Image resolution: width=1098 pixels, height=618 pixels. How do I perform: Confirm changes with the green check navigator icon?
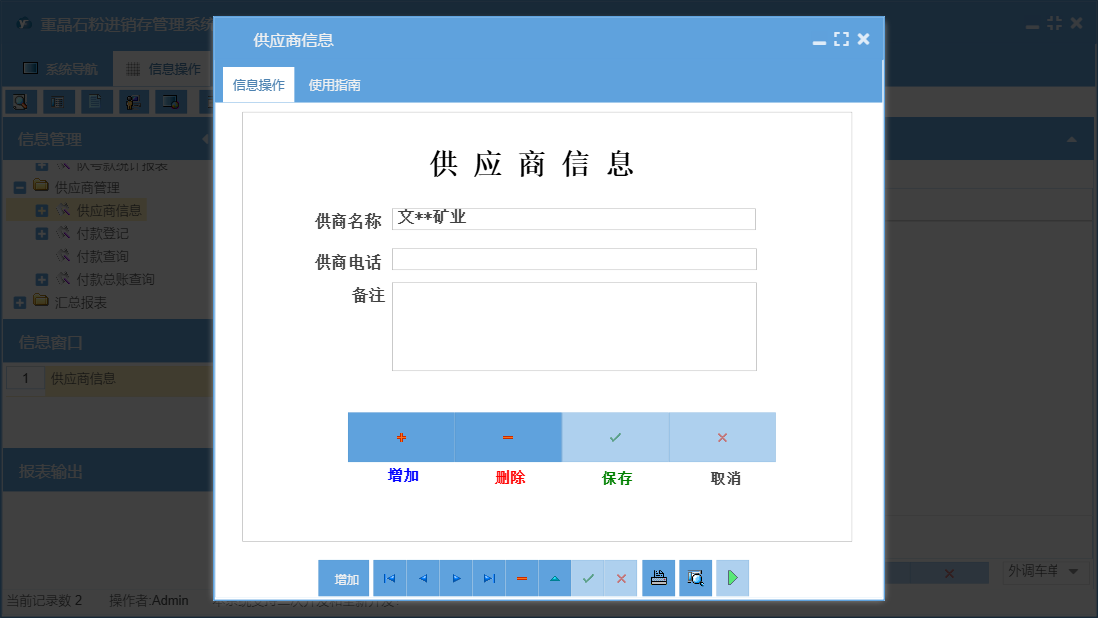[587, 578]
